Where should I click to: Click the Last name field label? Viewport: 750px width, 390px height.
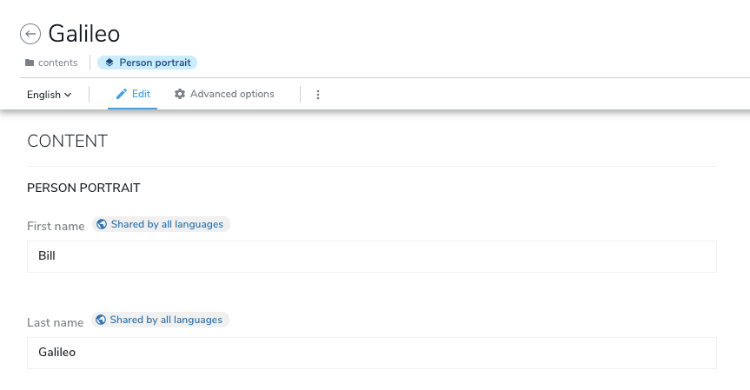click(55, 323)
